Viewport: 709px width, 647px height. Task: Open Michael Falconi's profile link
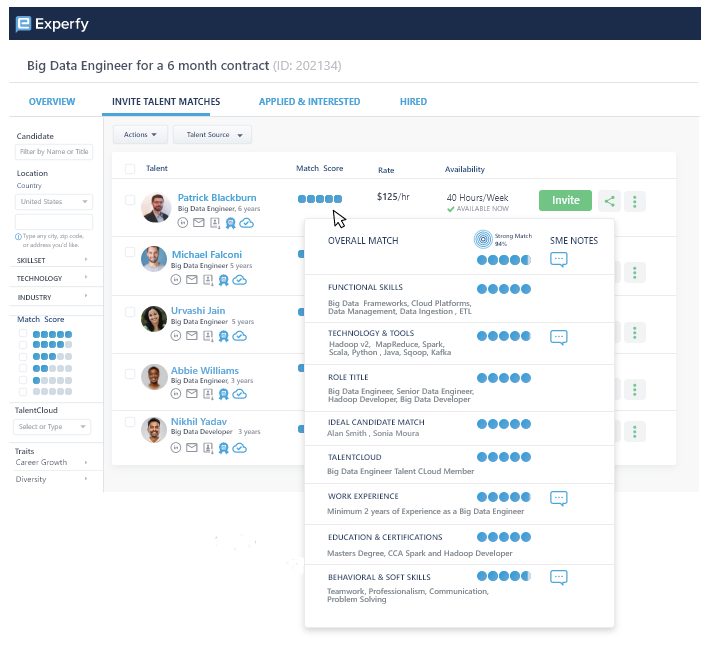click(207, 255)
